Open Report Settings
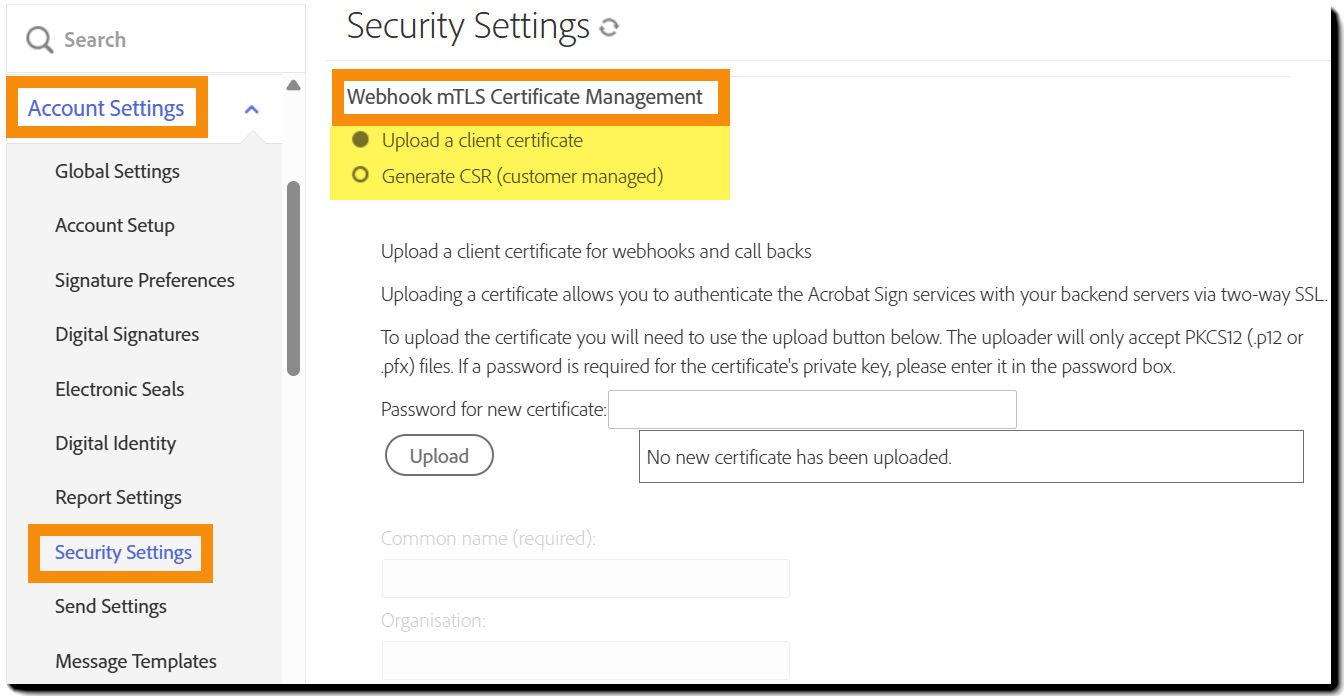 tap(118, 497)
